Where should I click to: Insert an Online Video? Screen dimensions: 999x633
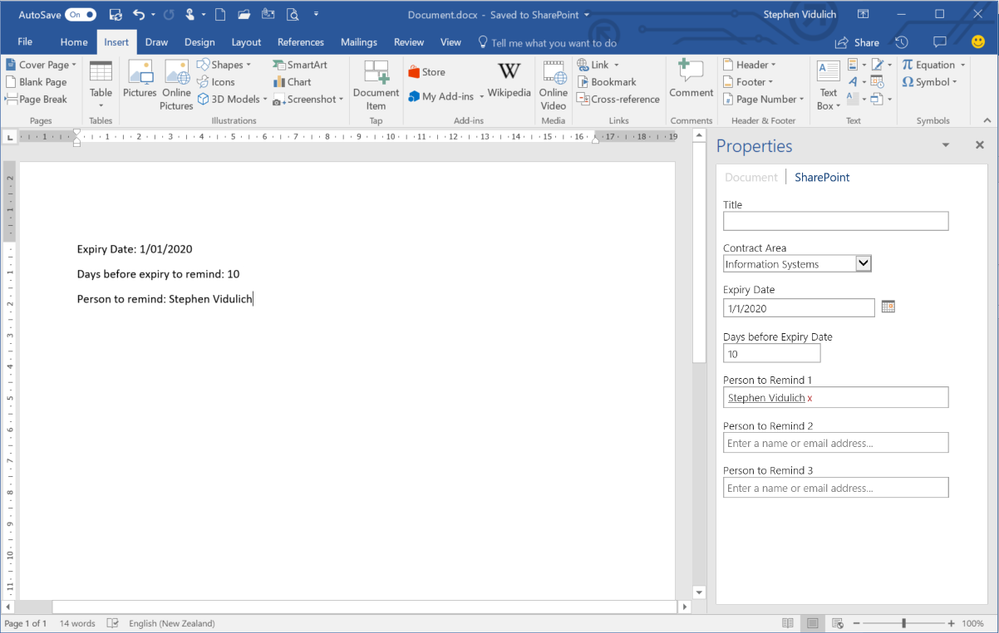(552, 82)
